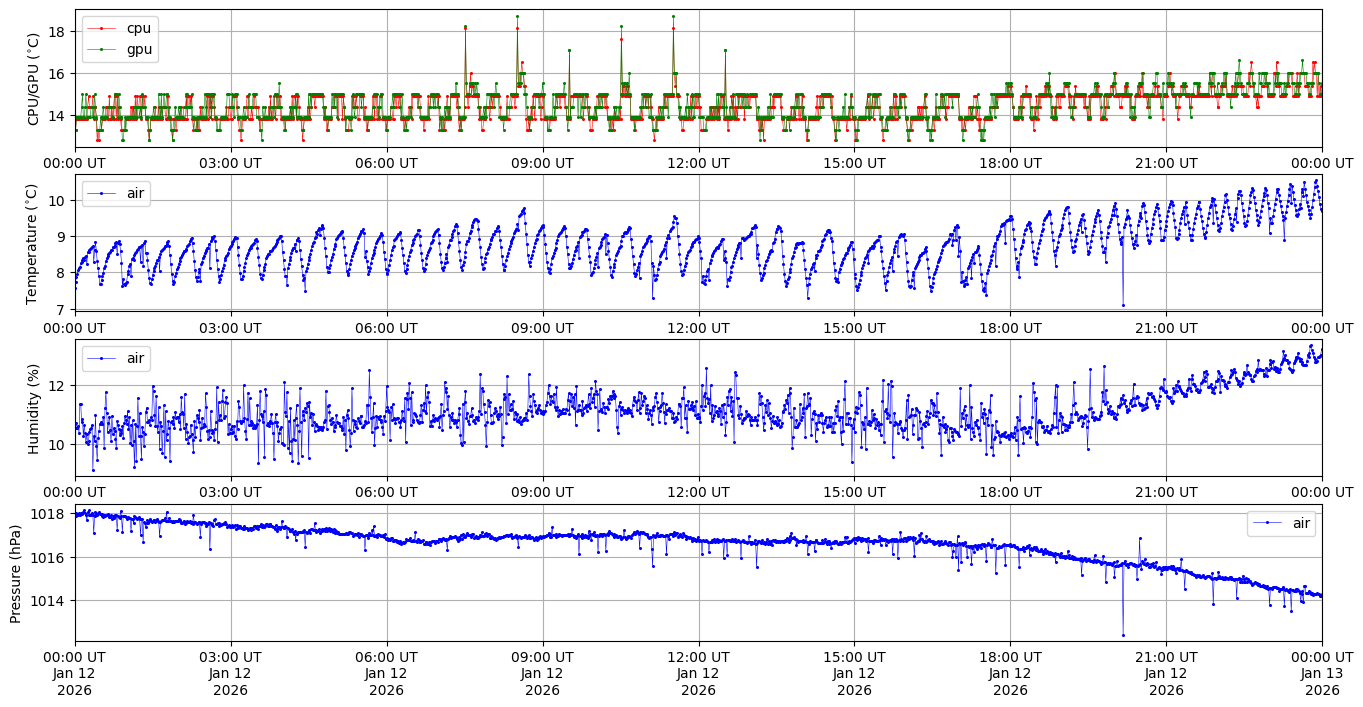
Task: Click the Temperature (°C) y-axis label
Action: click(x=33, y=243)
